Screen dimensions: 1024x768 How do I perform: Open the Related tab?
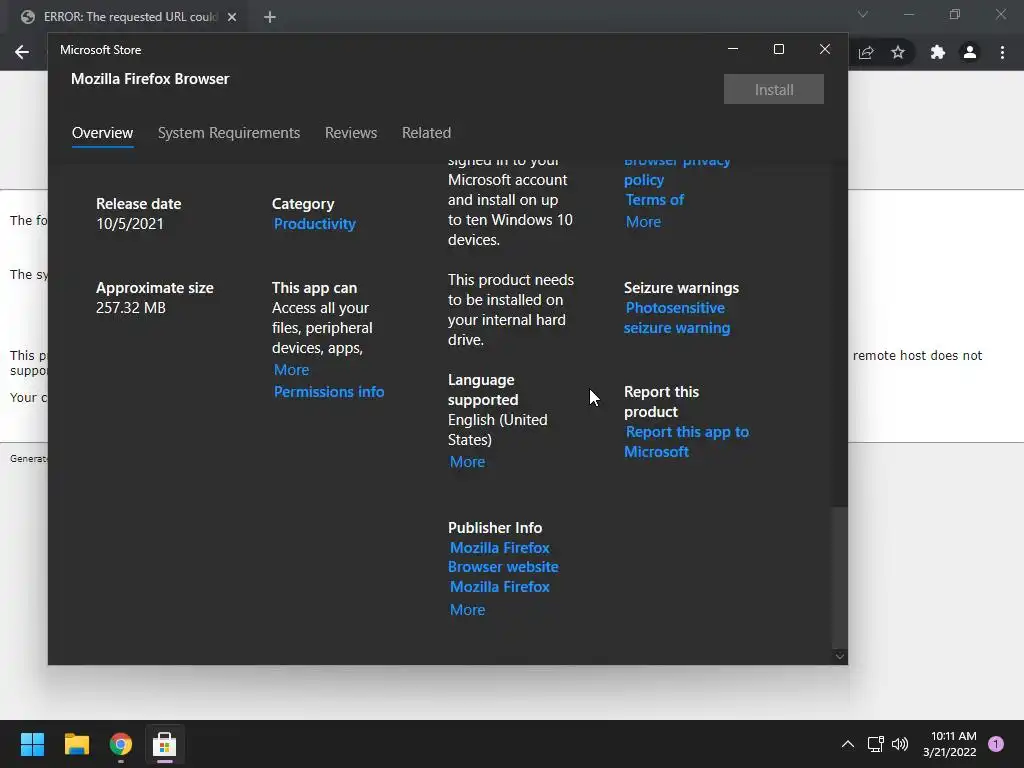pos(426,133)
